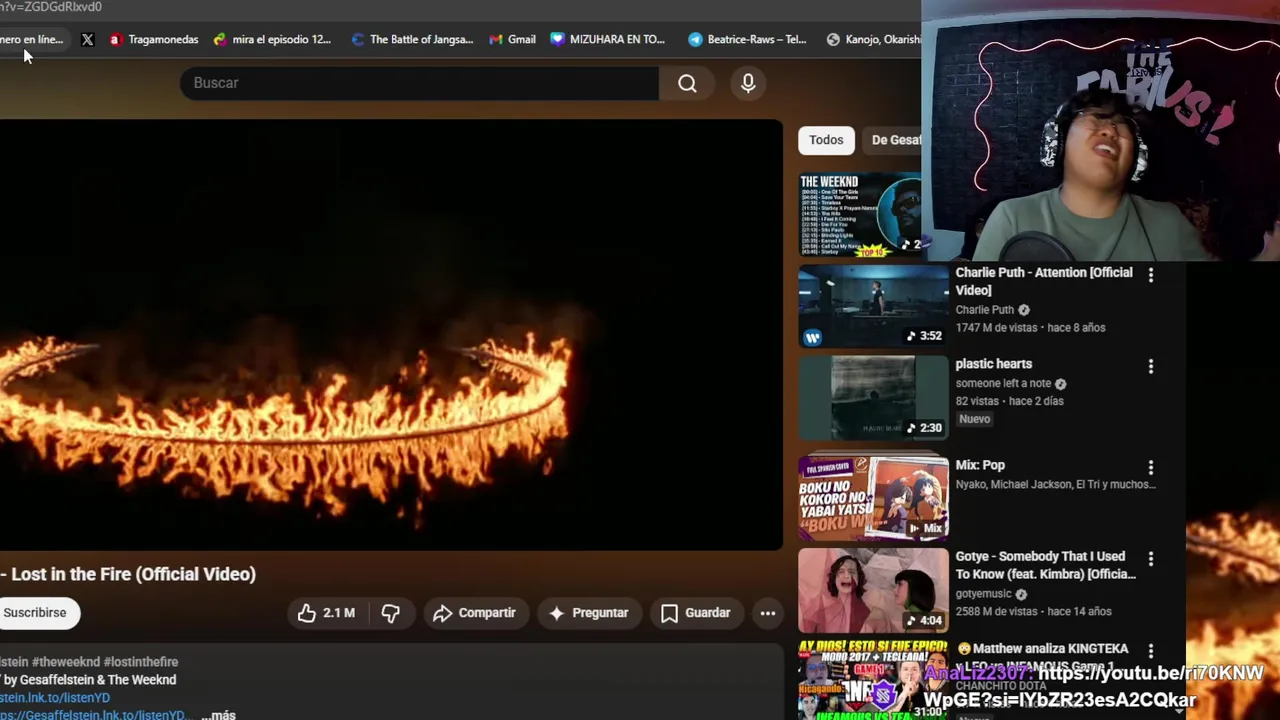
Task: Click the Lost in the Fire video player
Action: [391, 335]
